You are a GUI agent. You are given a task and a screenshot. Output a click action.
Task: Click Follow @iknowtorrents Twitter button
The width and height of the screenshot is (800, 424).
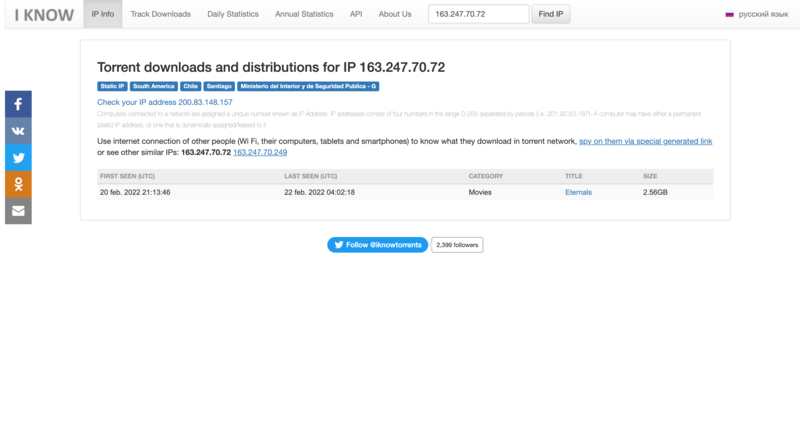[x=377, y=244]
